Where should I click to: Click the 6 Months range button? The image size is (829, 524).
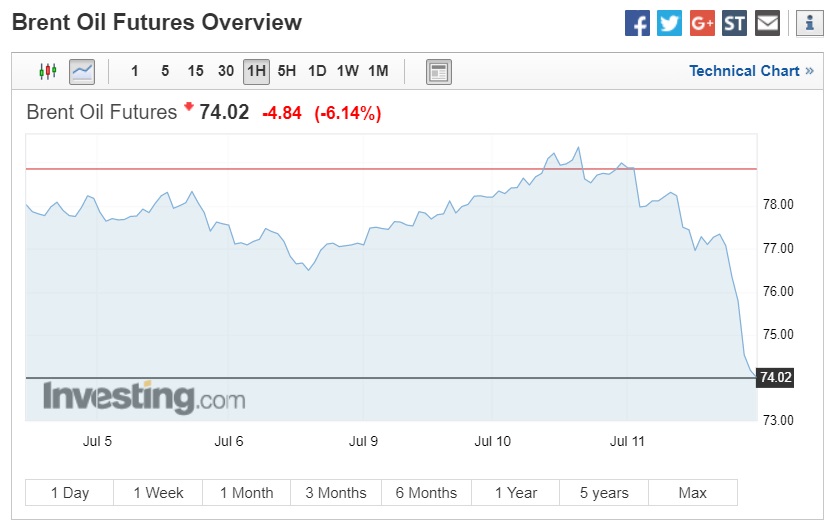point(426,493)
